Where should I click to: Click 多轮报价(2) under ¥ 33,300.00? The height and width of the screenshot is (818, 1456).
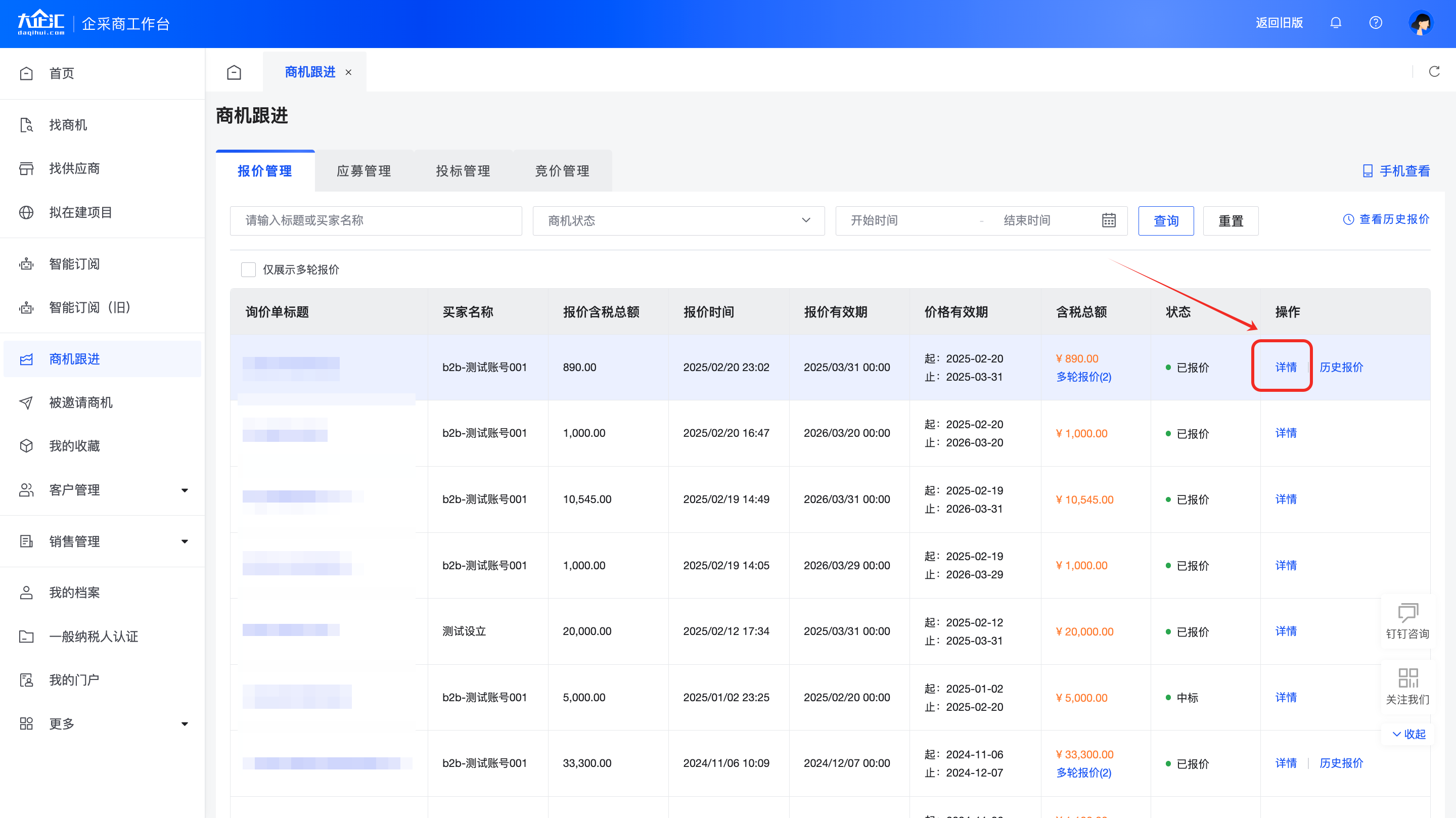1083,773
